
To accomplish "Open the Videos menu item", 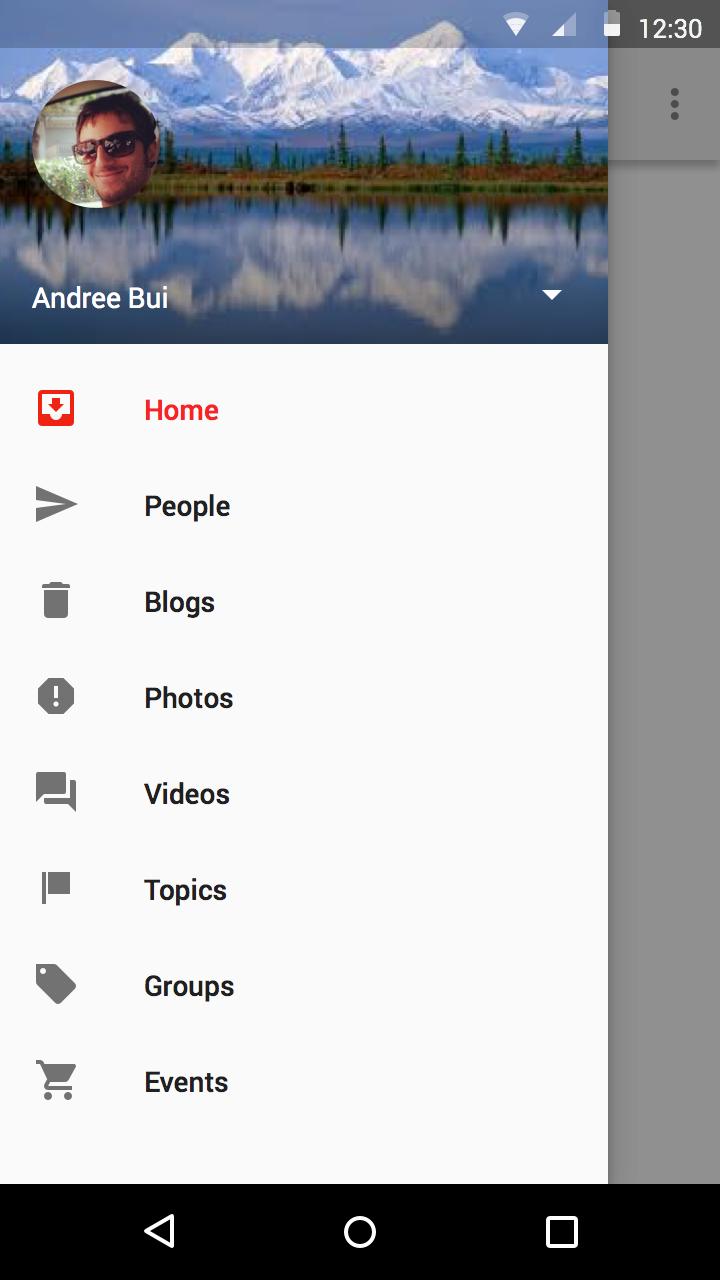I will point(304,793).
